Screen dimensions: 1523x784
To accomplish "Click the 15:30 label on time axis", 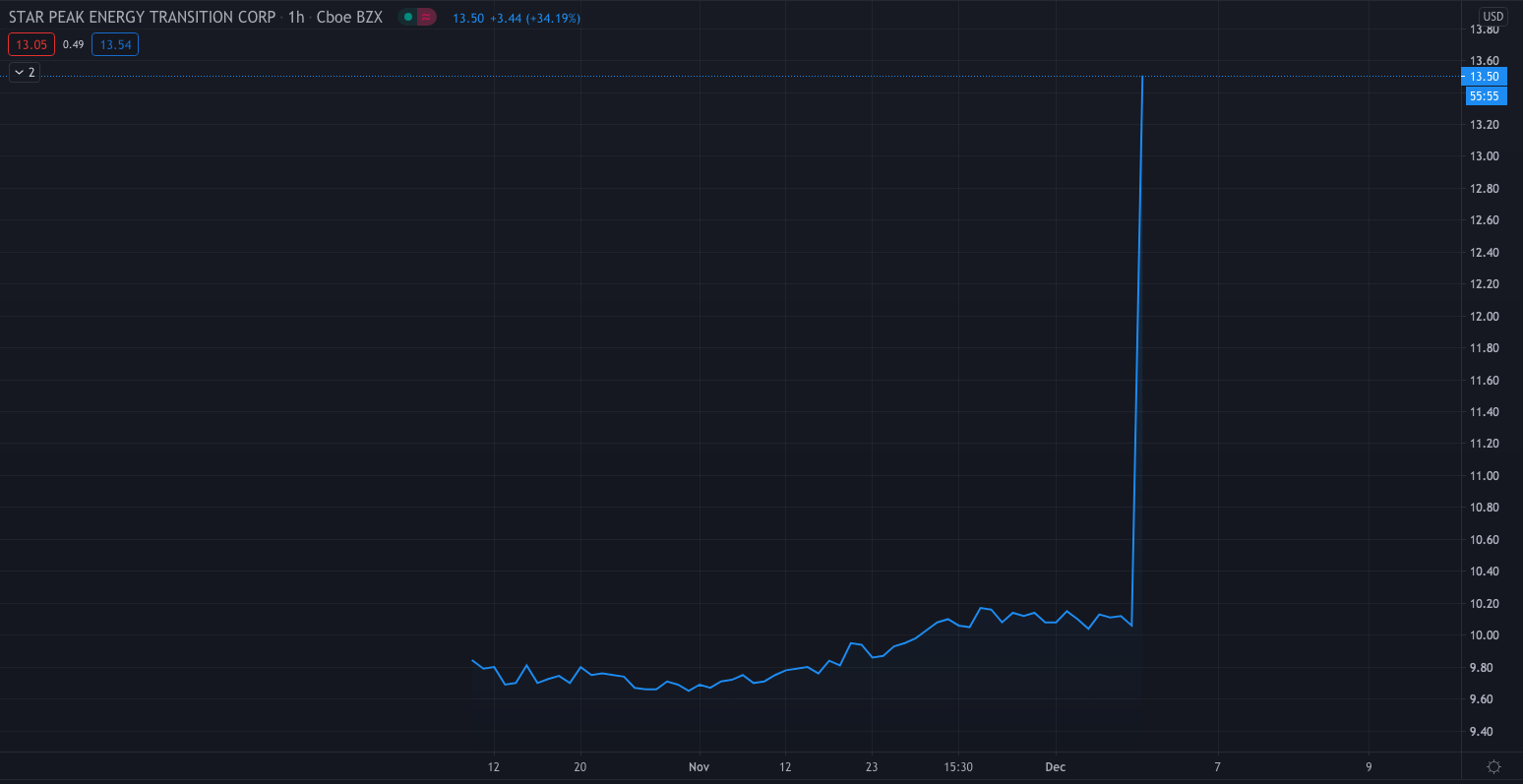I will click(x=958, y=767).
